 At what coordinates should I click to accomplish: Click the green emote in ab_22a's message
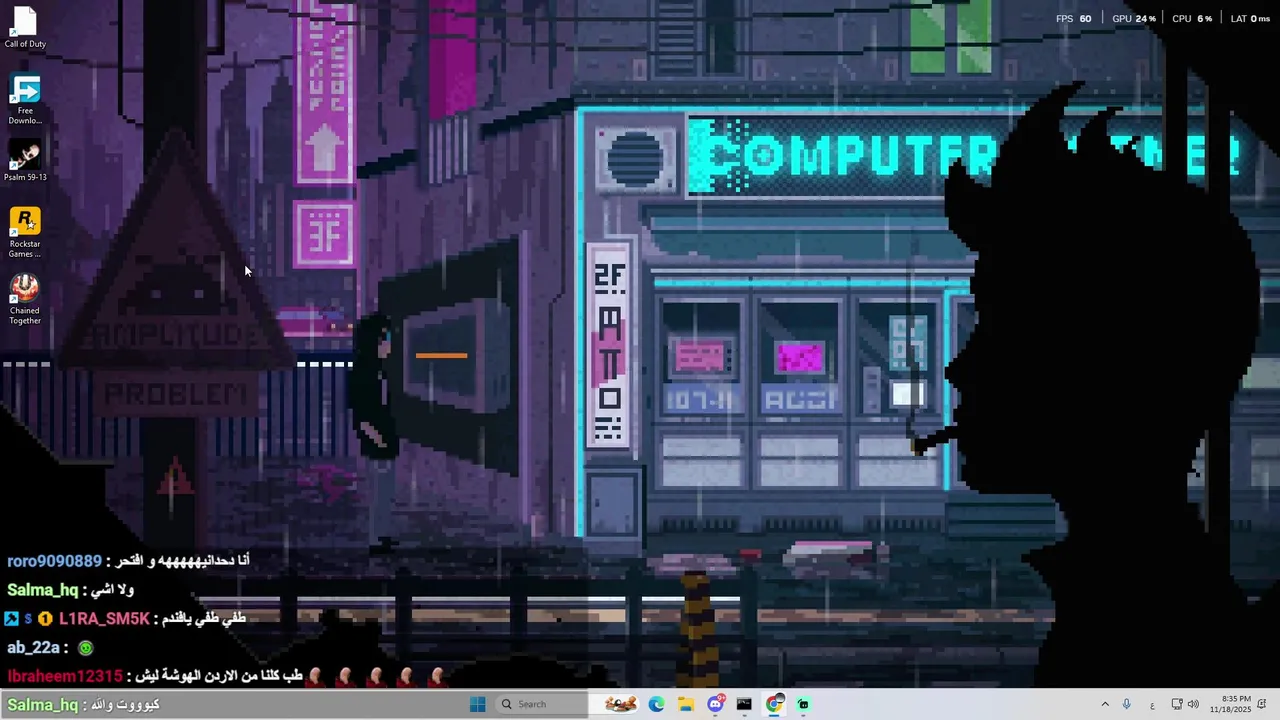click(x=85, y=648)
